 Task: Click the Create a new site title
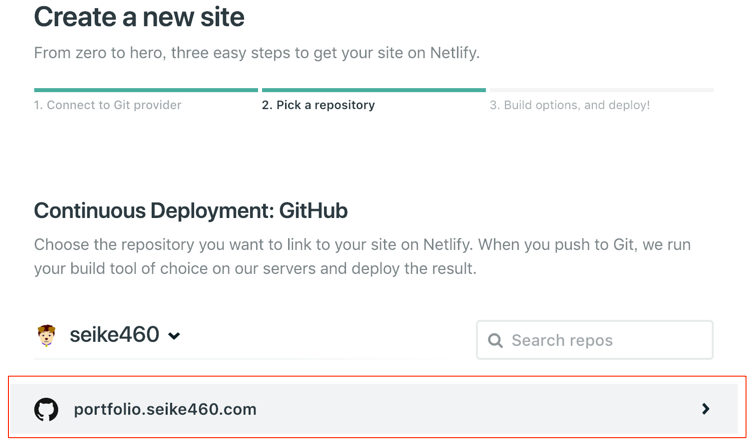click(139, 17)
